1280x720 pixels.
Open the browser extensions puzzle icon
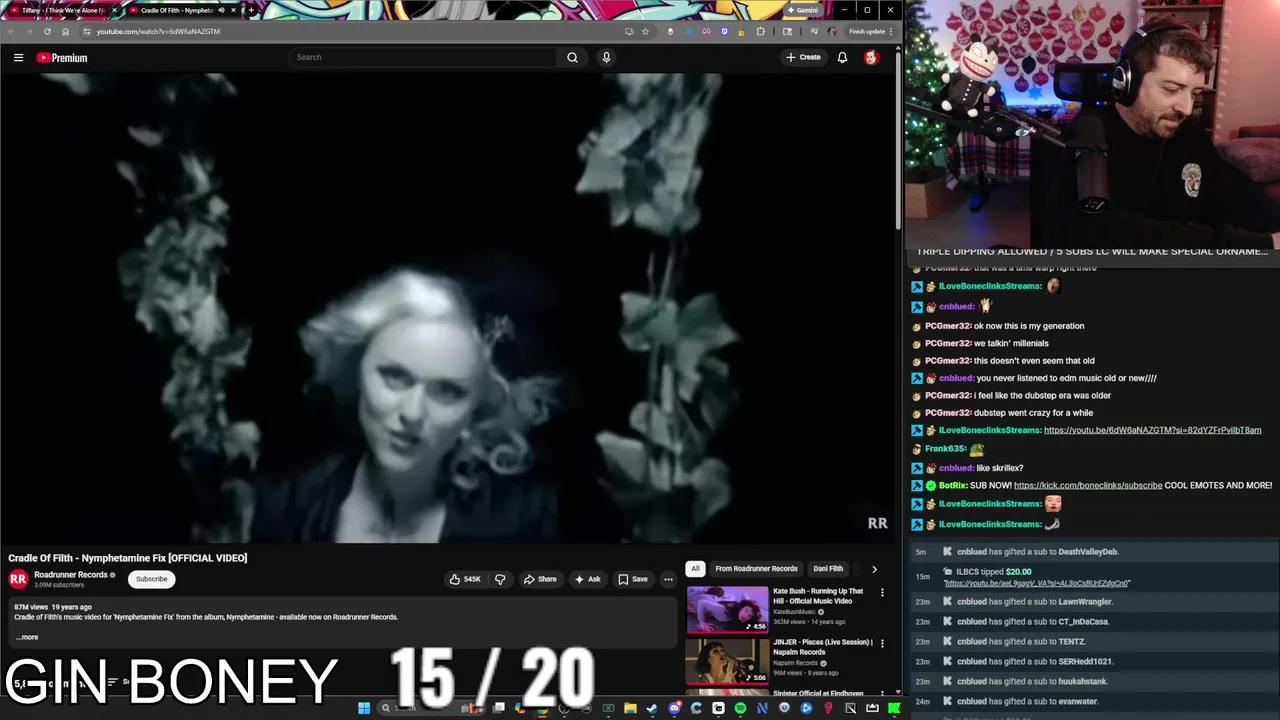coord(760,31)
